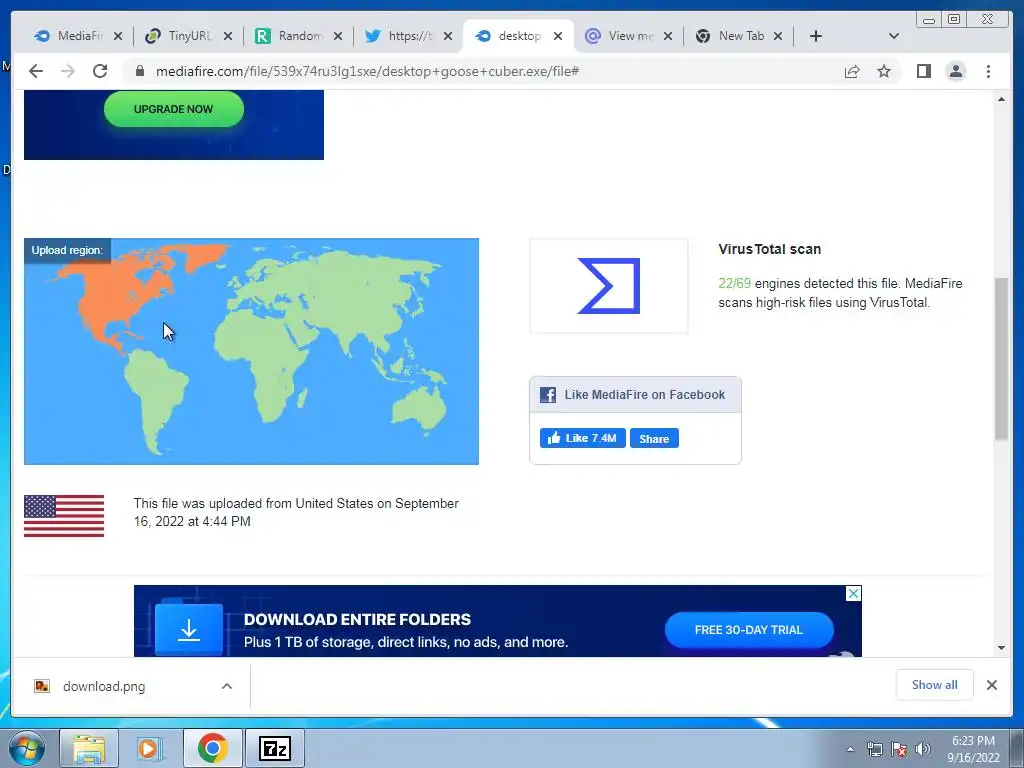This screenshot has height=768, width=1024.
Task: Click the network tray icon
Action: (x=874, y=749)
